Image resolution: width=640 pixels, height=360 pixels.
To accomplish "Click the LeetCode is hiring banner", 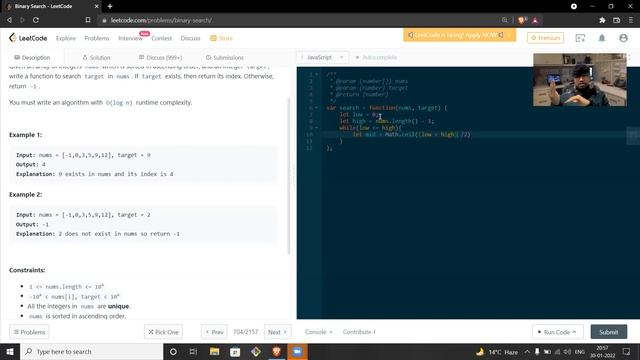I will click(460, 35).
